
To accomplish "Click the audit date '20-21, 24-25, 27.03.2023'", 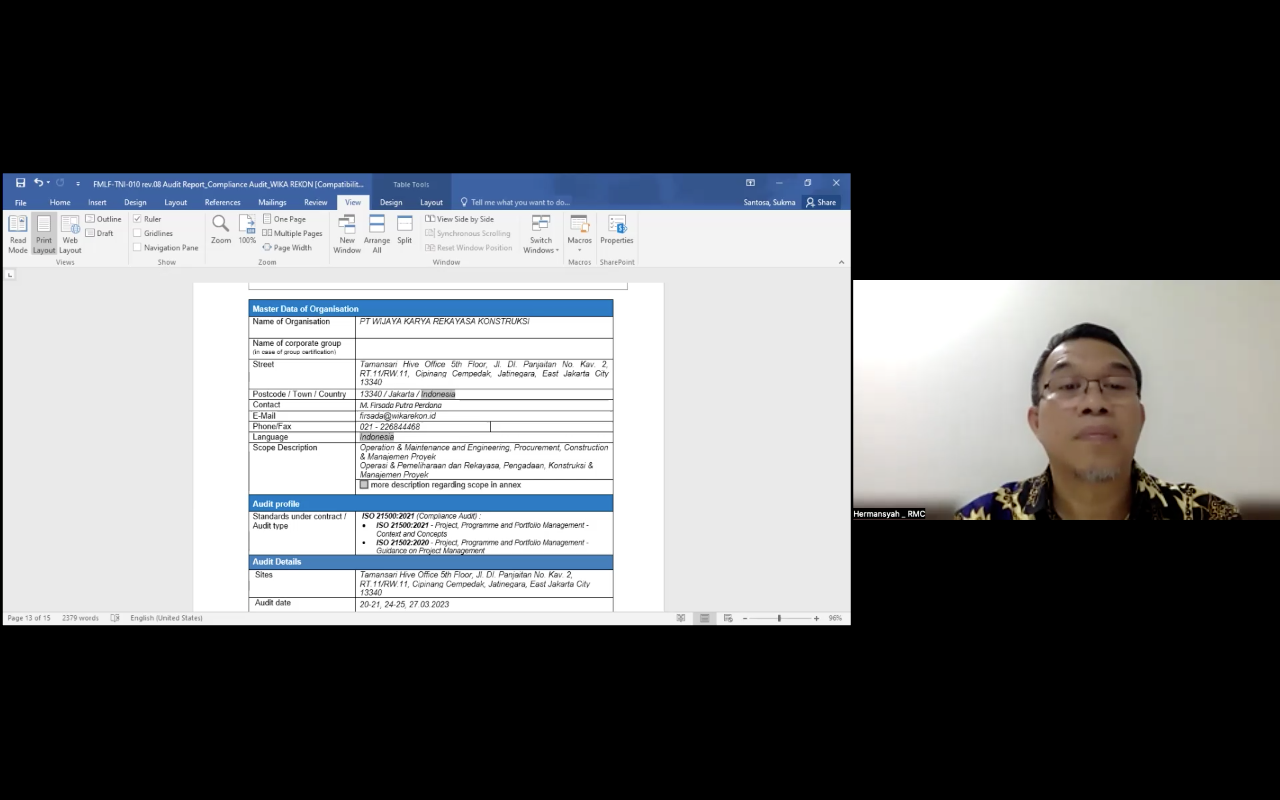I will click(x=404, y=605).
